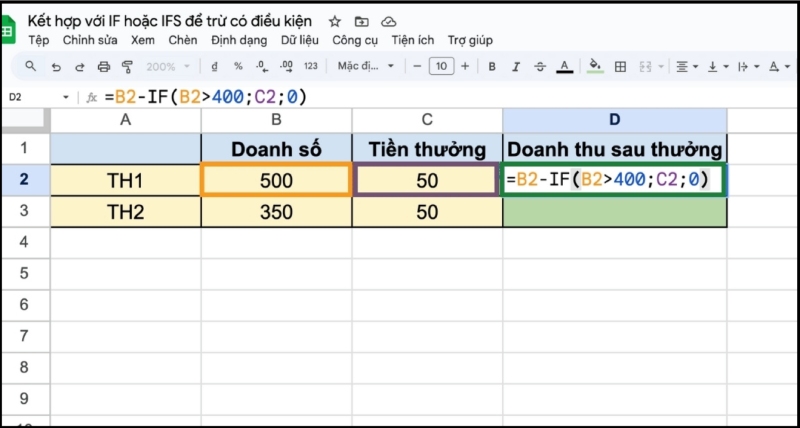Click the Google Sheets home icon

[7, 30]
